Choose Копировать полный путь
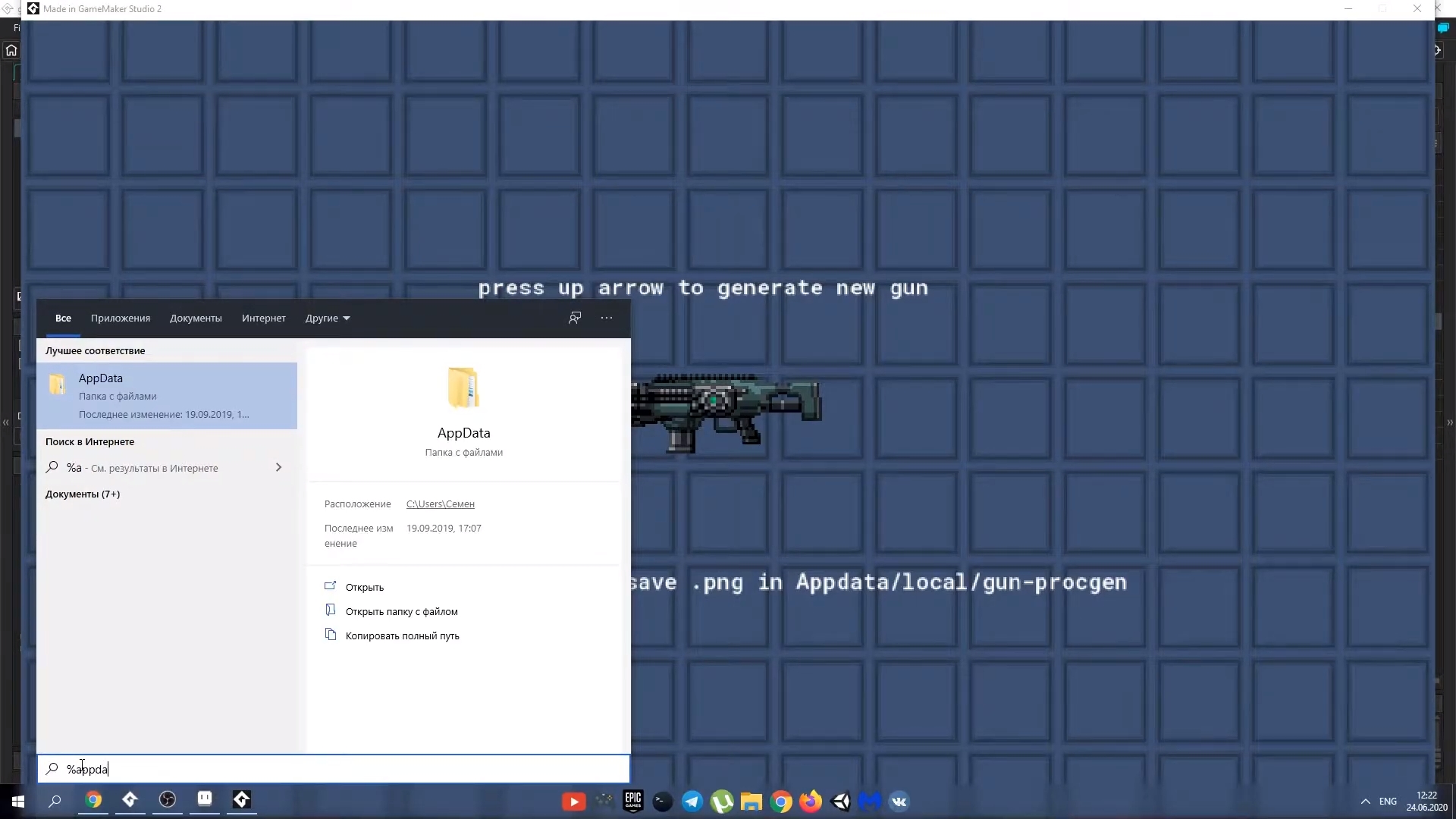The image size is (1456, 819). pyautogui.click(x=403, y=635)
